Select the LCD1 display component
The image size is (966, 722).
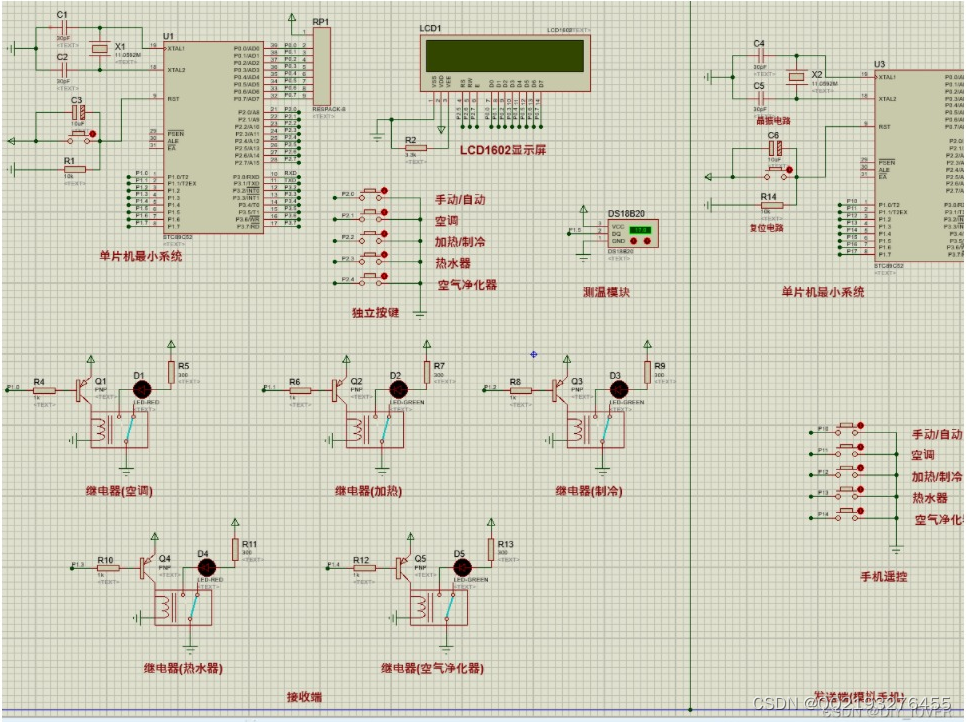click(505, 63)
